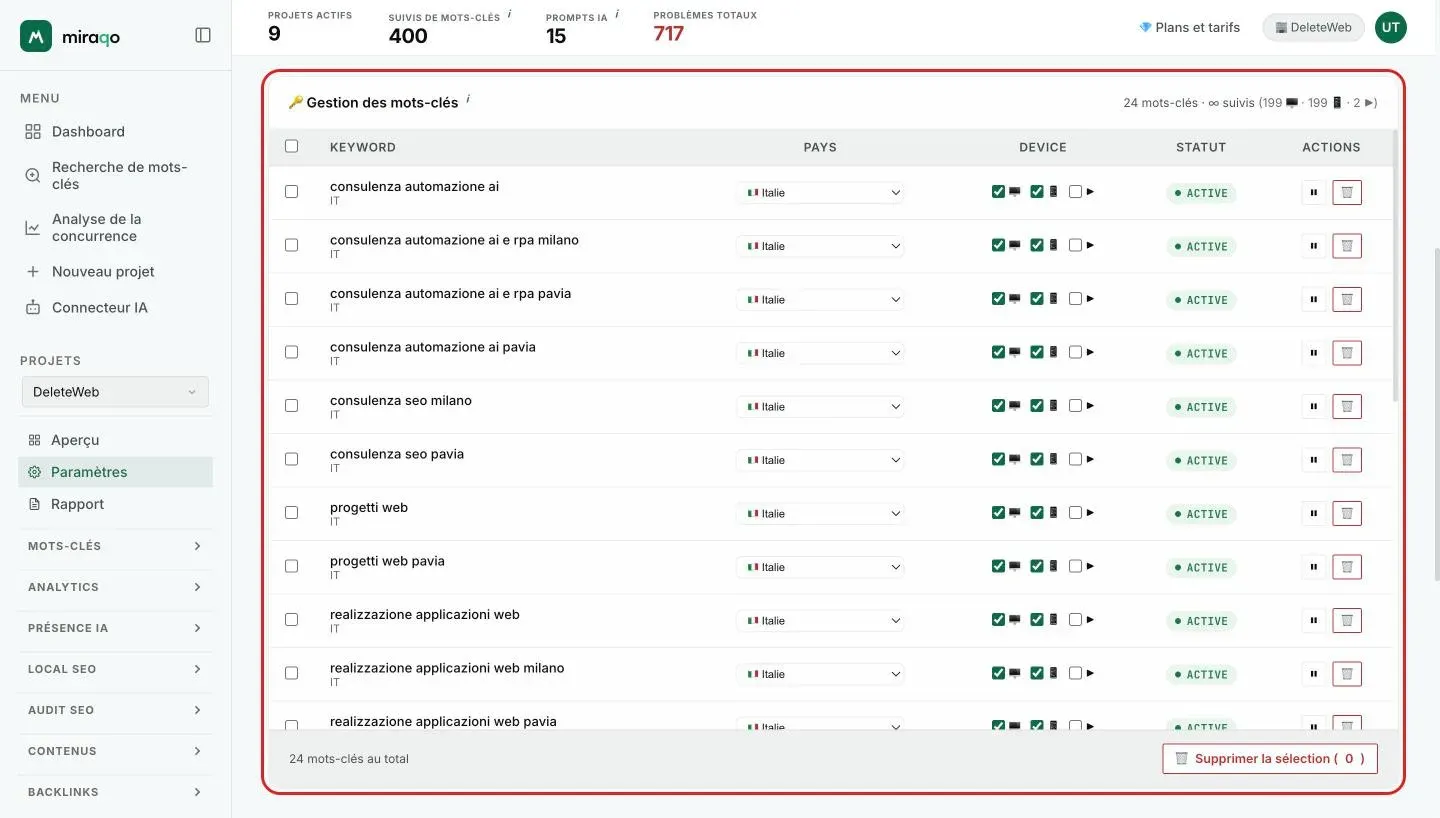Open the DeleteWeb project dropdown in sidebar
Screen dimensions: 1440x818
pos(115,392)
